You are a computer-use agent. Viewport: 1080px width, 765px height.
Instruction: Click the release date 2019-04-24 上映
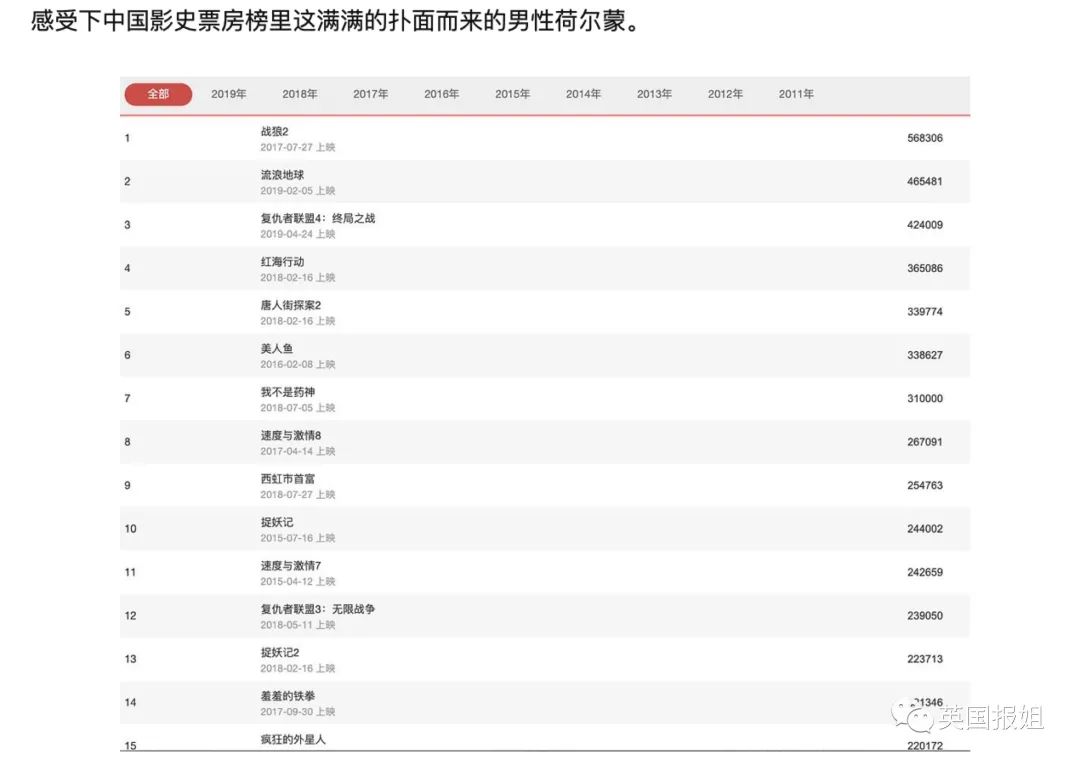[x=298, y=234]
